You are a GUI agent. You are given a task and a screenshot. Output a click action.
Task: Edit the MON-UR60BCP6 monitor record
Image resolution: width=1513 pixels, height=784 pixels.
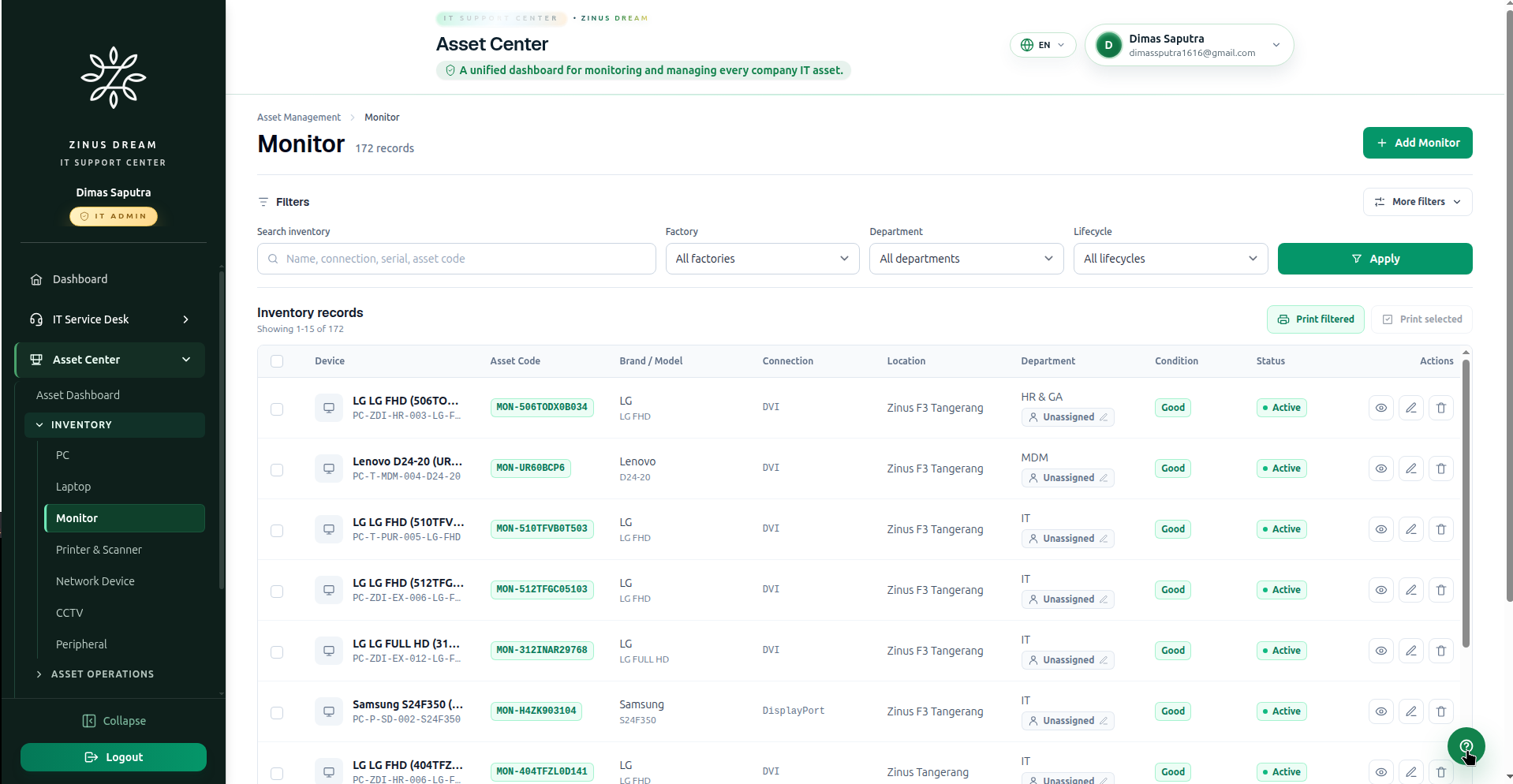(1410, 469)
